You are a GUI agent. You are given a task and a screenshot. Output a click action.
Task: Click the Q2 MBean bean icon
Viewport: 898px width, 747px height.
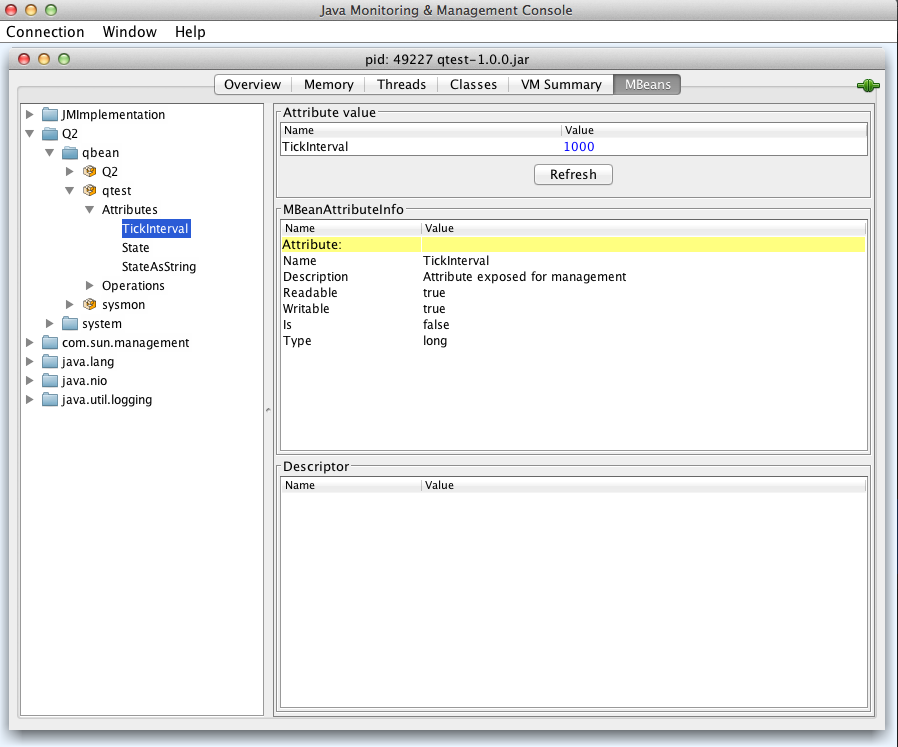point(89,172)
